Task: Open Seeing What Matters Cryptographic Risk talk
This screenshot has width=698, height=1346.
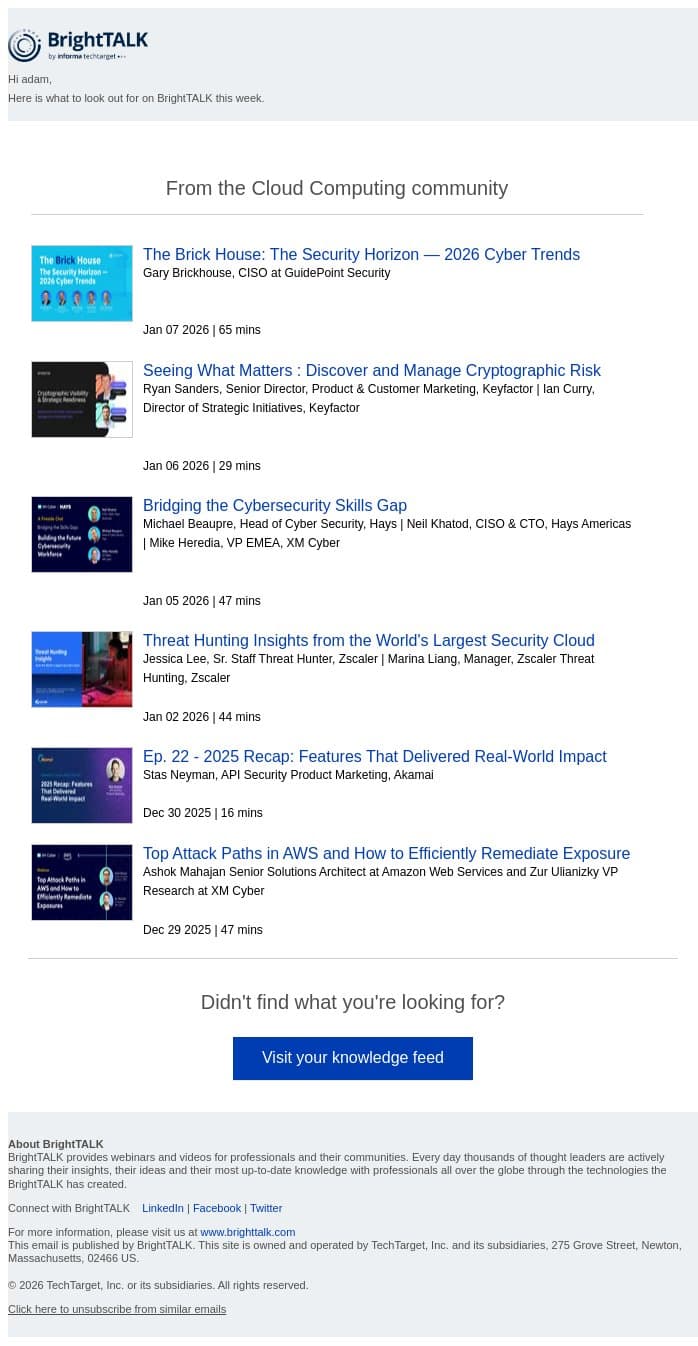Action: (x=372, y=370)
